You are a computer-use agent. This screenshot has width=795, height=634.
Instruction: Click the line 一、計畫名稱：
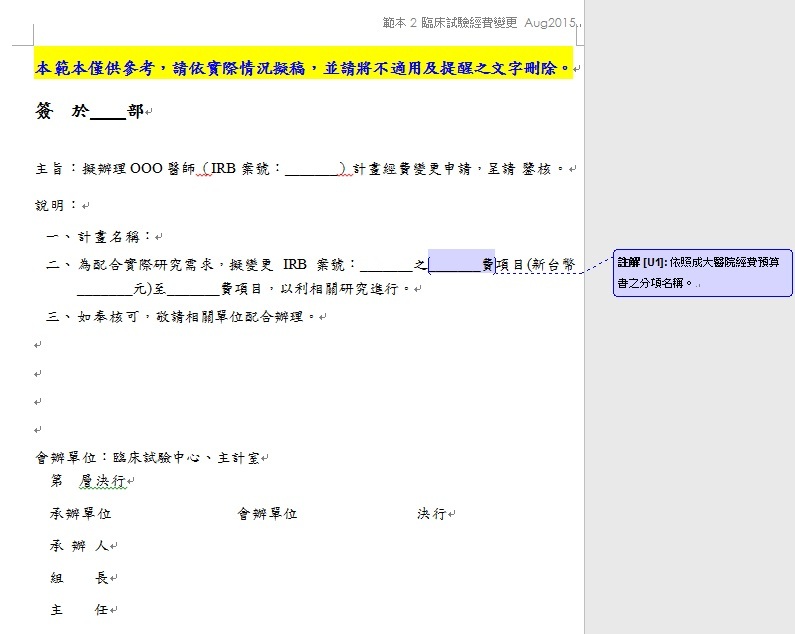coord(99,237)
